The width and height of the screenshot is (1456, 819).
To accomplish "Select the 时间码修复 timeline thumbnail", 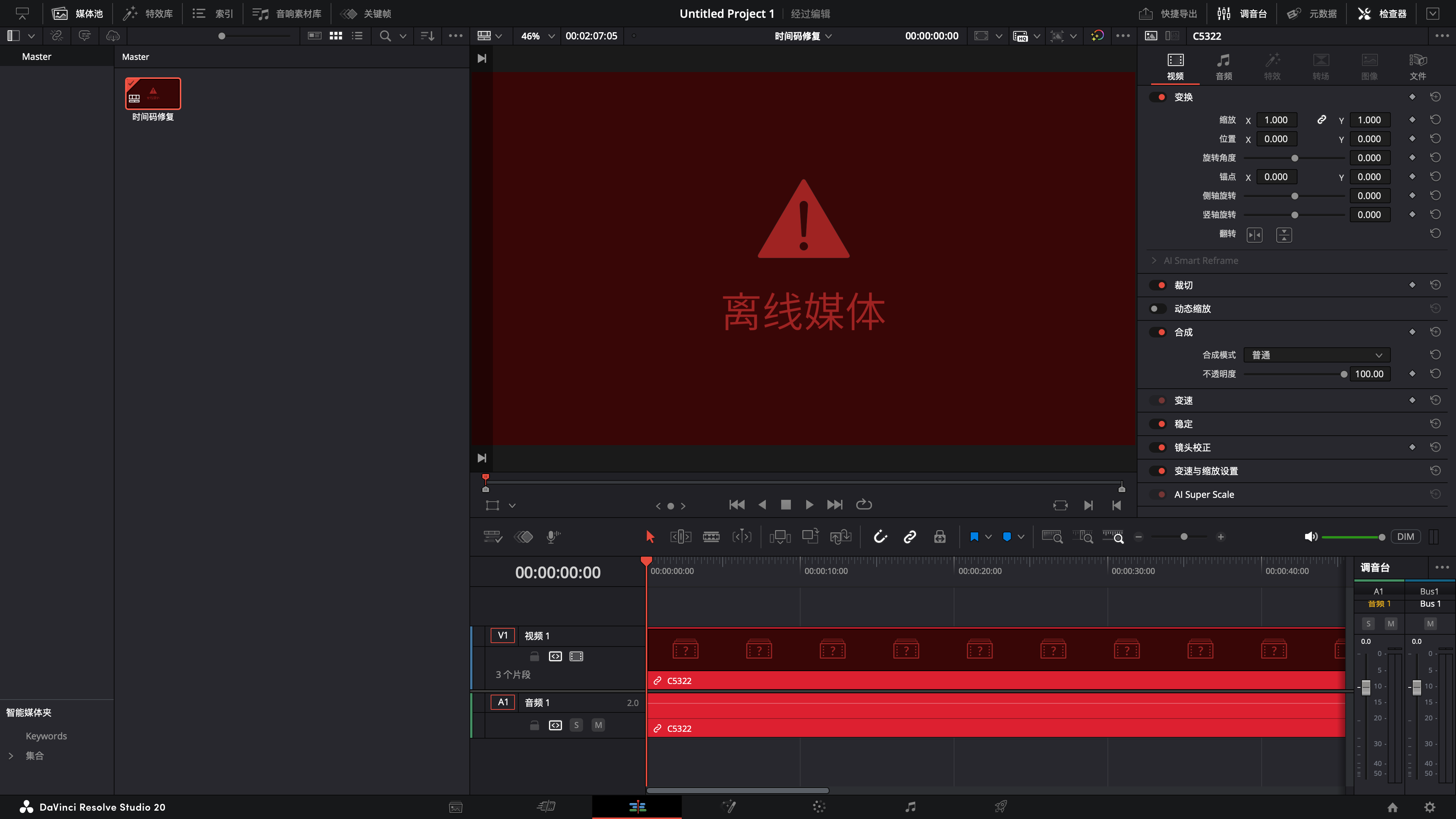I will [152, 94].
